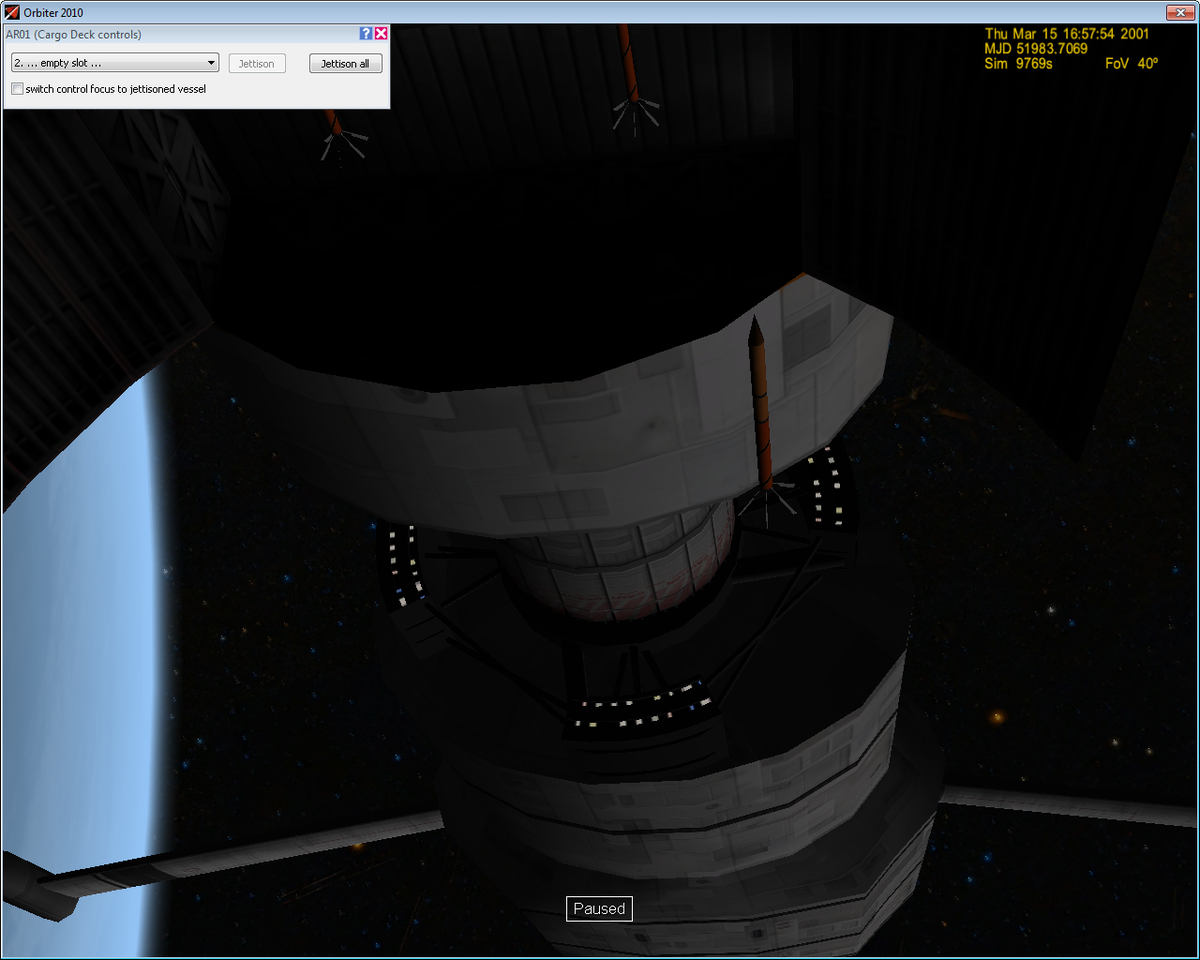Click the Thu Mar 15 16:57:54 2001 date
The height and width of the screenshot is (960, 1200).
(x=1067, y=33)
